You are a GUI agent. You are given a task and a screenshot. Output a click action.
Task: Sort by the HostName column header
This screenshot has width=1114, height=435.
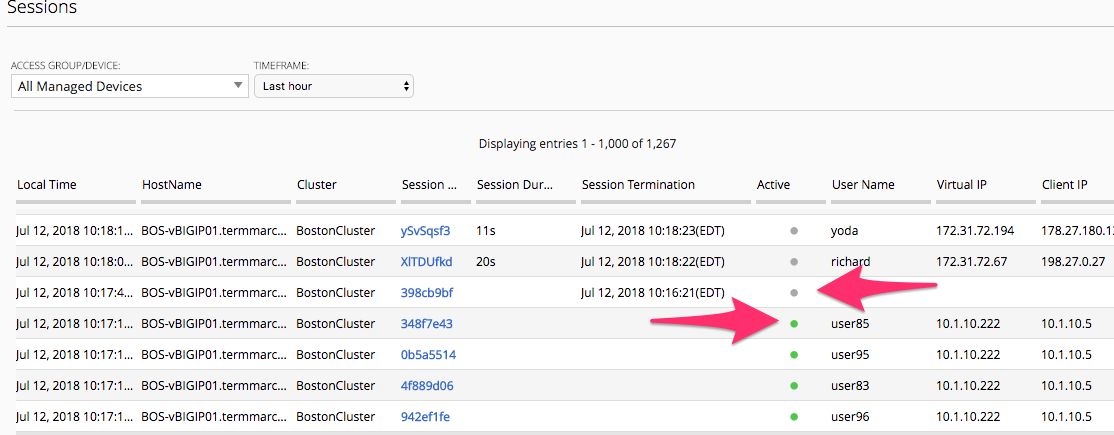click(x=172, y=185)
